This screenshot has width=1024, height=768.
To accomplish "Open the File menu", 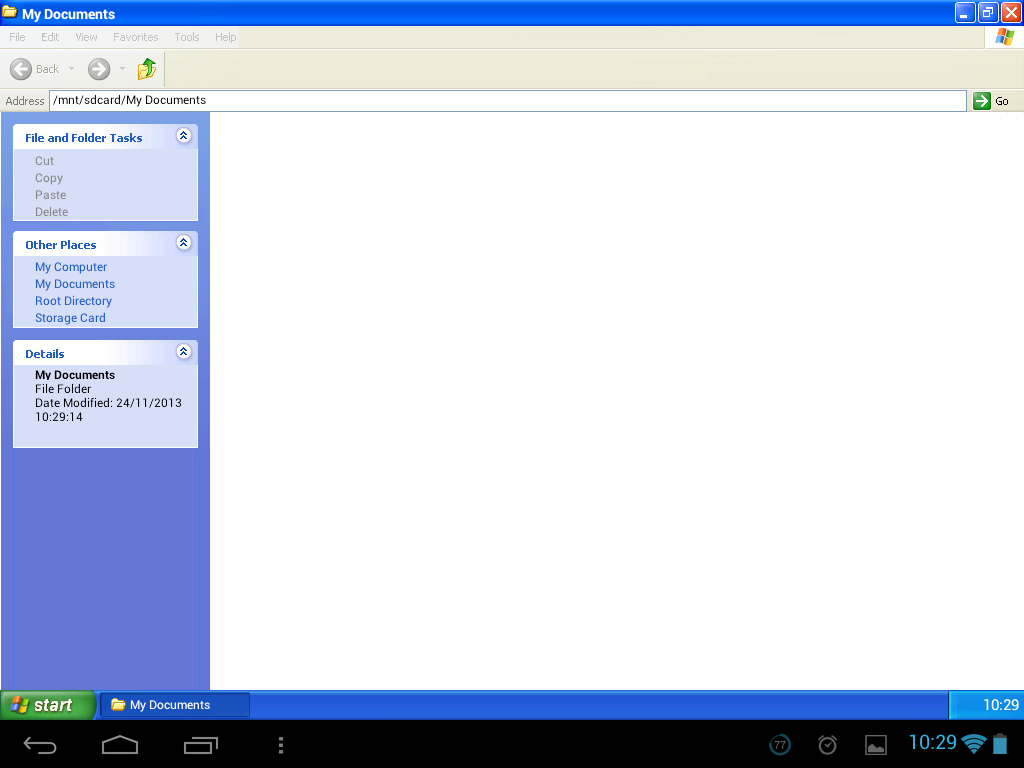I will pyautogui.click(x=17, y=37).
